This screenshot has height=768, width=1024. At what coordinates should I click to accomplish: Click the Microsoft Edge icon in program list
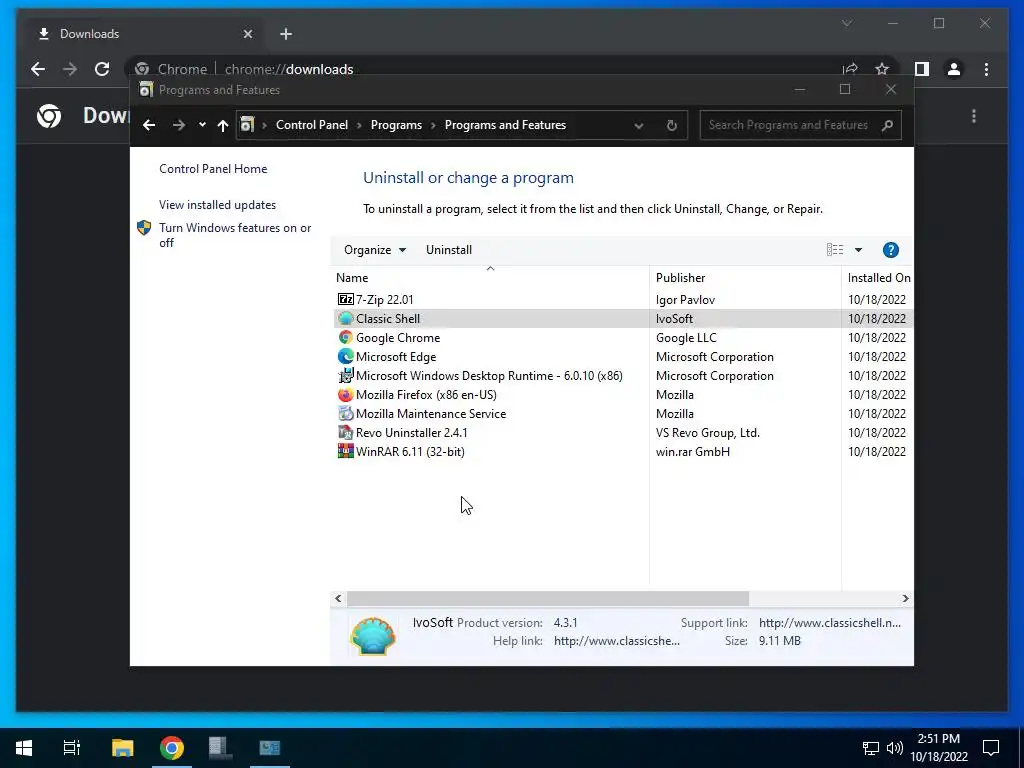[x=345, y=357]
